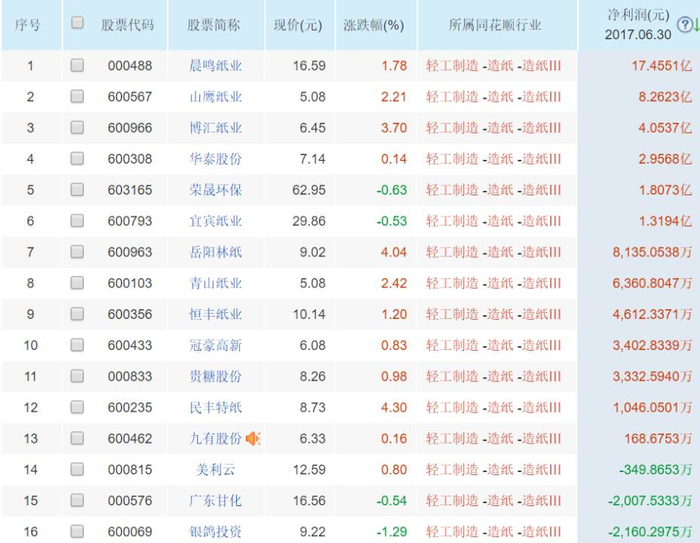Open the 博汇纸业 stock link

click(215, 128)
